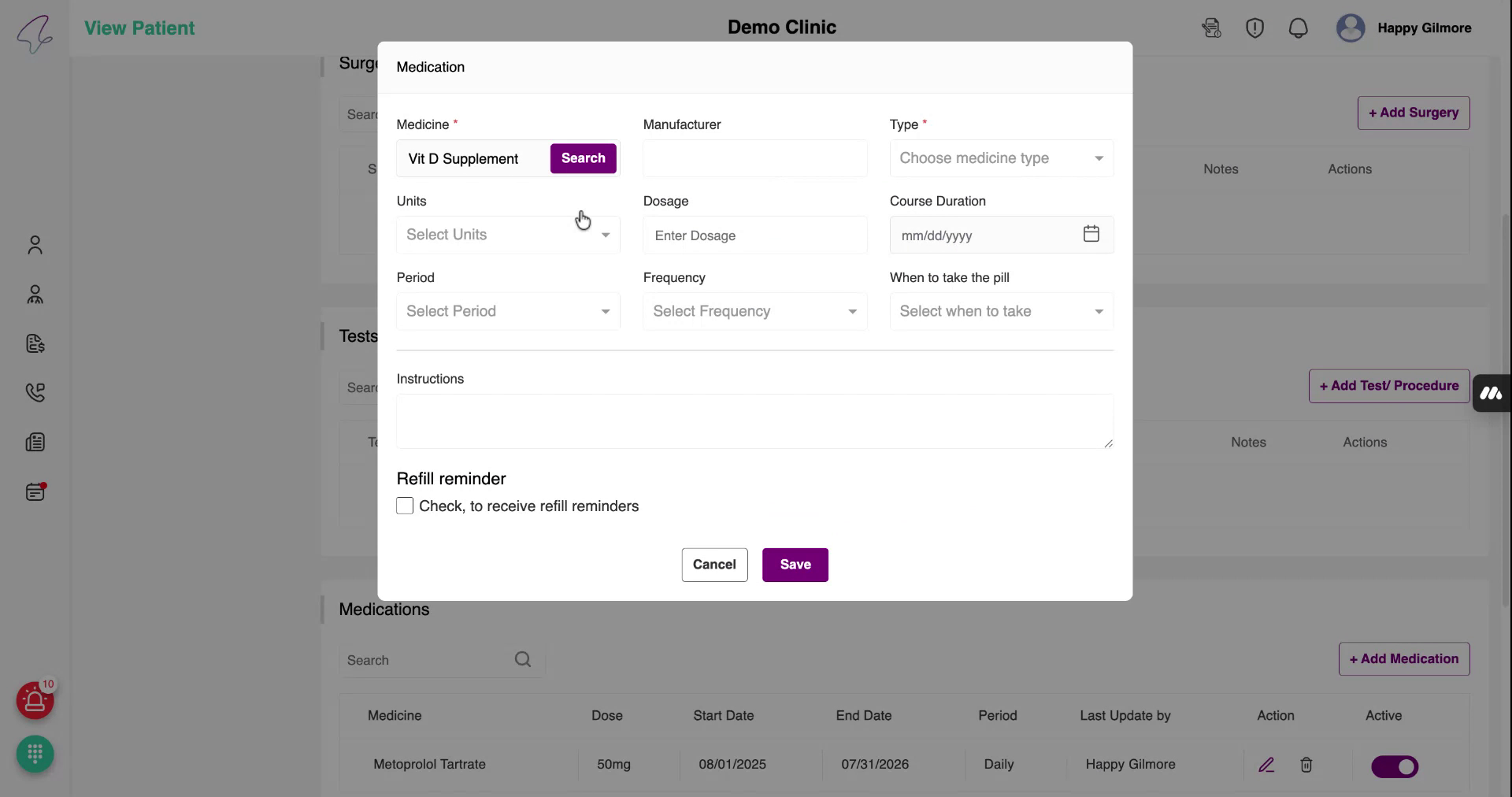Cancel the Medication dialog

coord(714,565)
